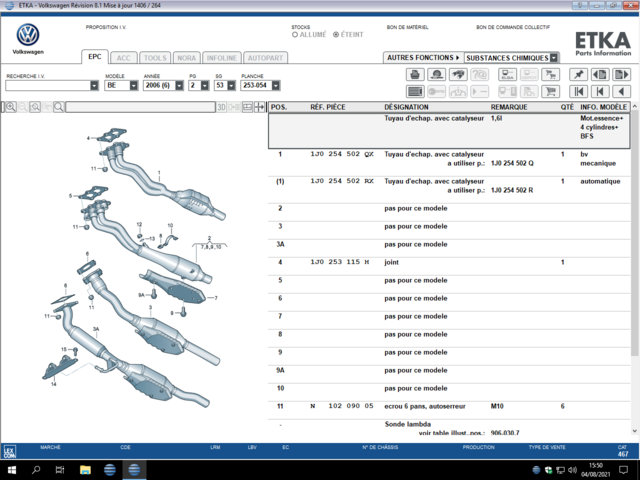
Task: Switch to the INFOLINE tab
Action: [x=222, y=58]
